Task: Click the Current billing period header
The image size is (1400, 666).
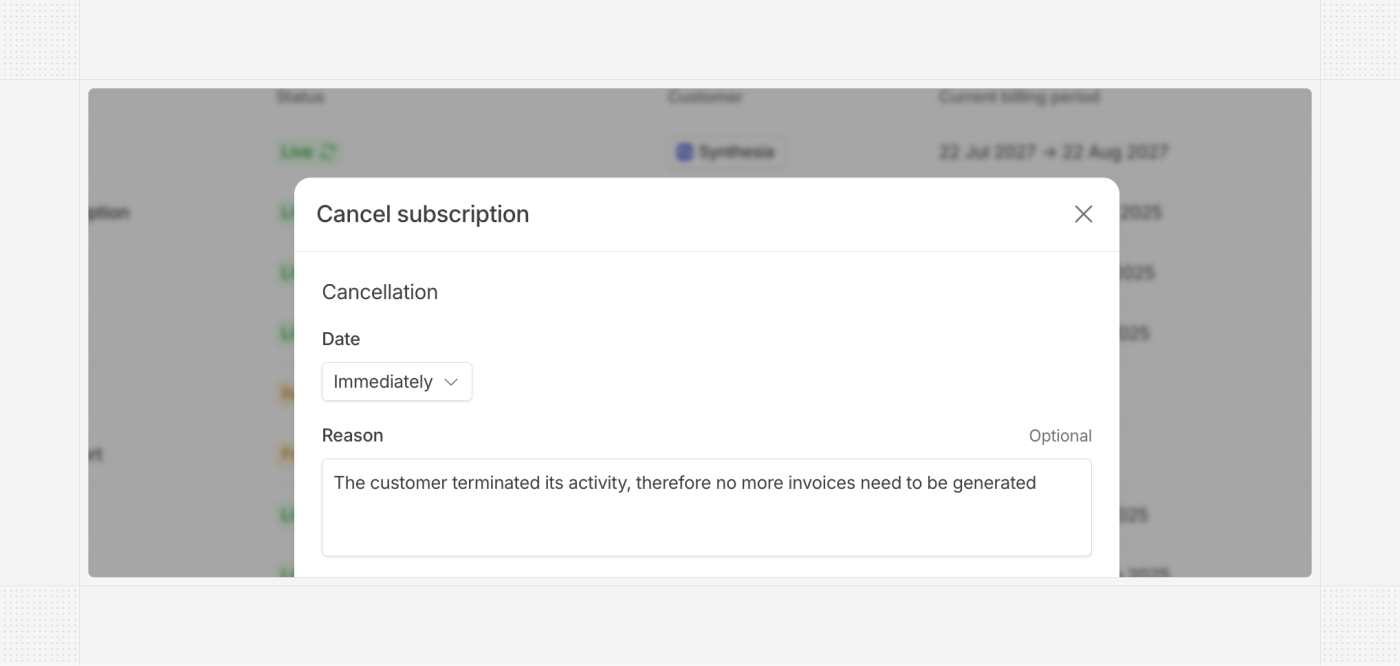Action: click(x=1019, y=97)
